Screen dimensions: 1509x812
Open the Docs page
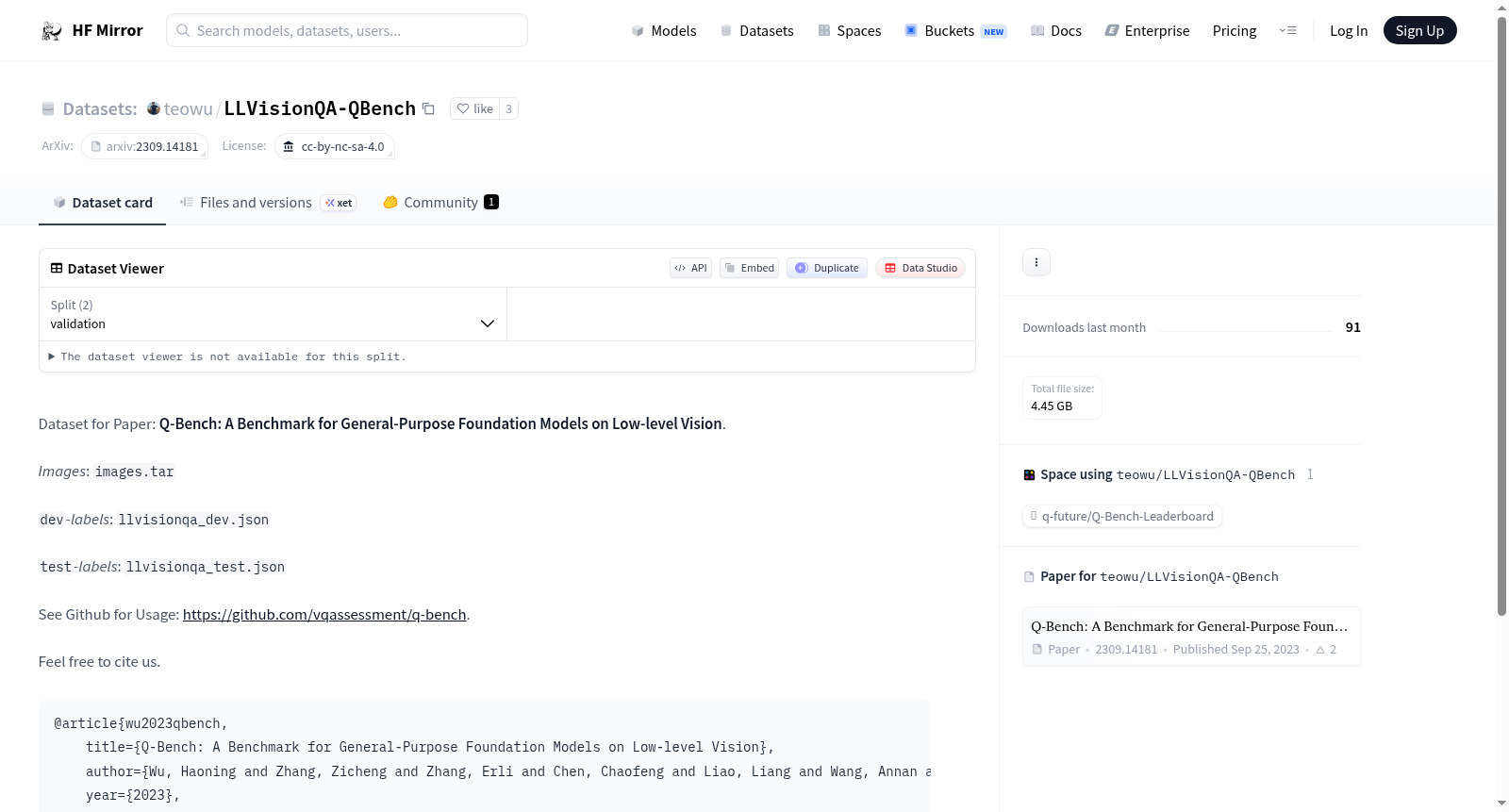pyautogui.click(x=1056, y=31)
